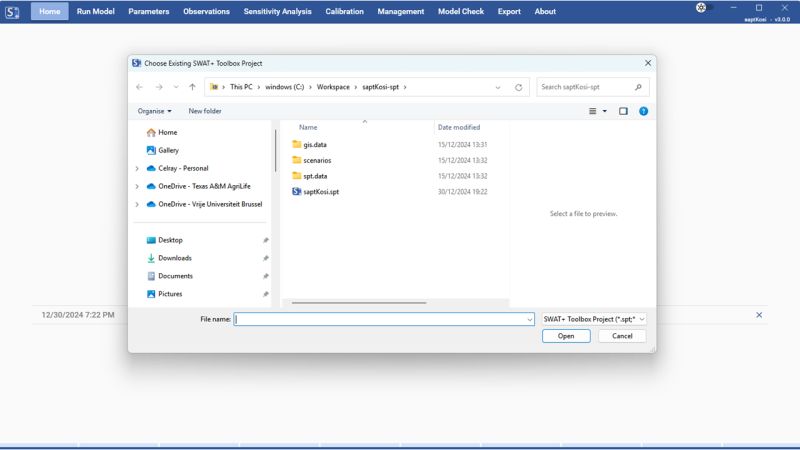Click the pin icon beside Documents
This screenshot has width=800, height=450.
tap(265, 276)
